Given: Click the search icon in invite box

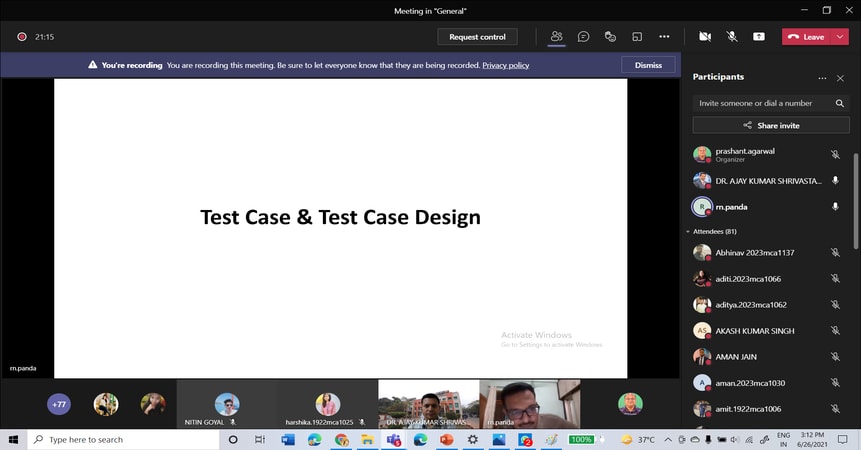Looking at the screenshot, I should 840,103.
